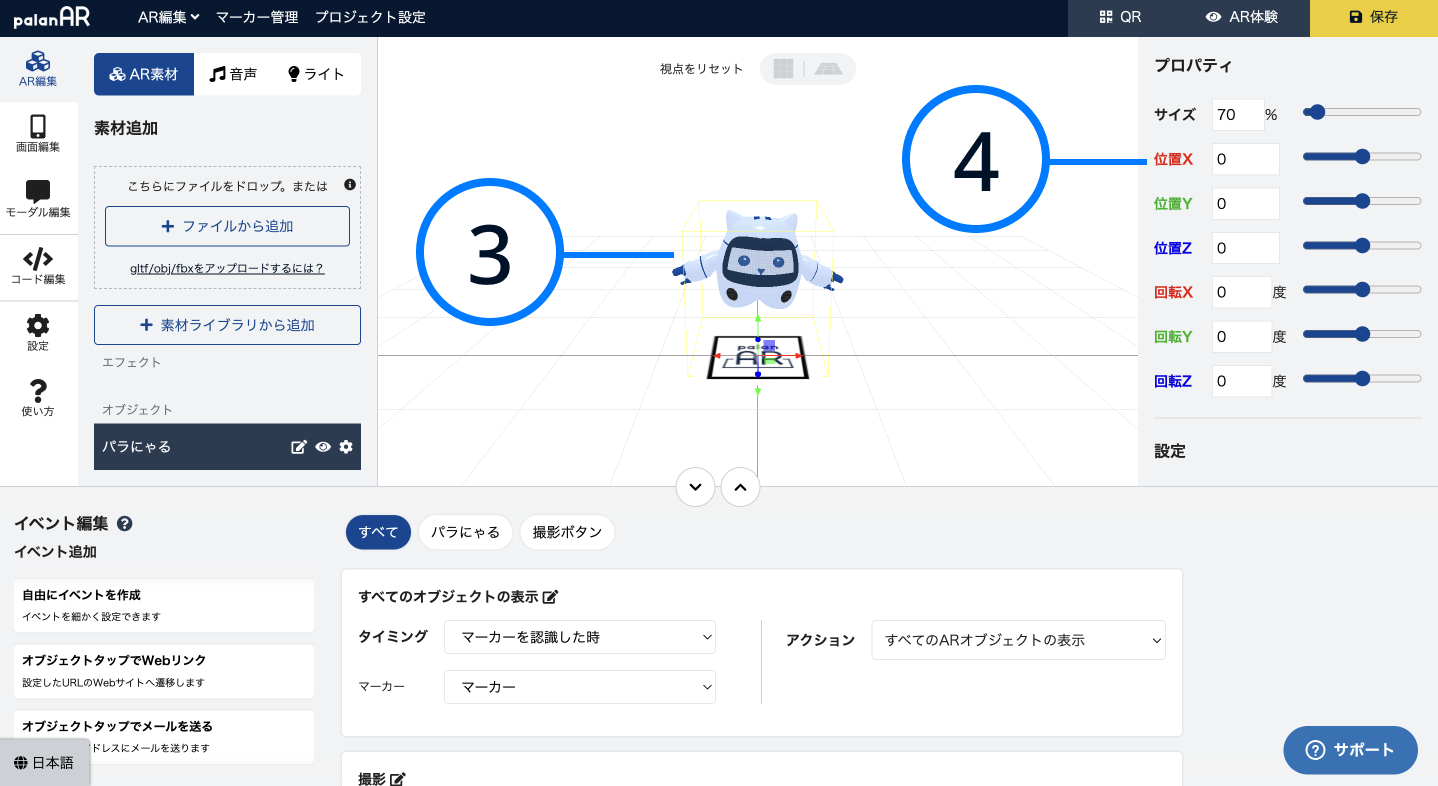1438x786 pixels.
Task: Select the 音声 tab
Action: (x=233, y=74)
